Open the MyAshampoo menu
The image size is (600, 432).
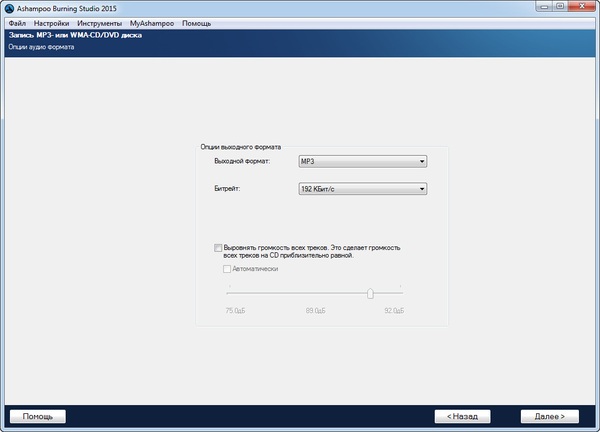(152, 23)
